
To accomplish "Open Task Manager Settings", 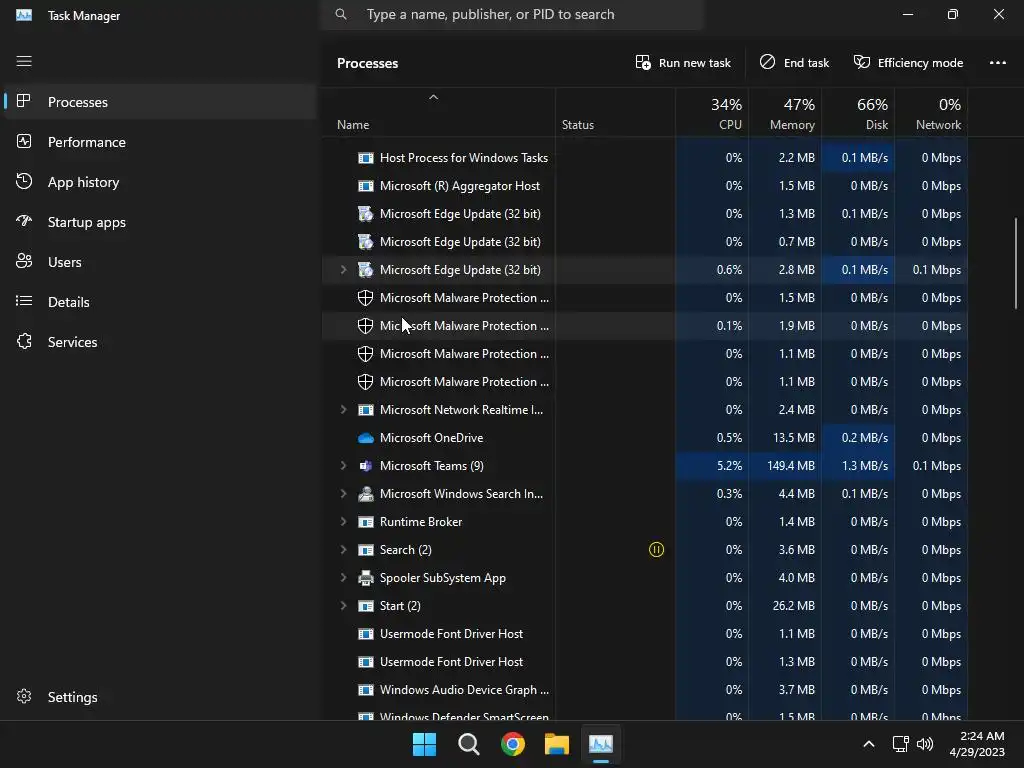I will [x=159, y=697].
